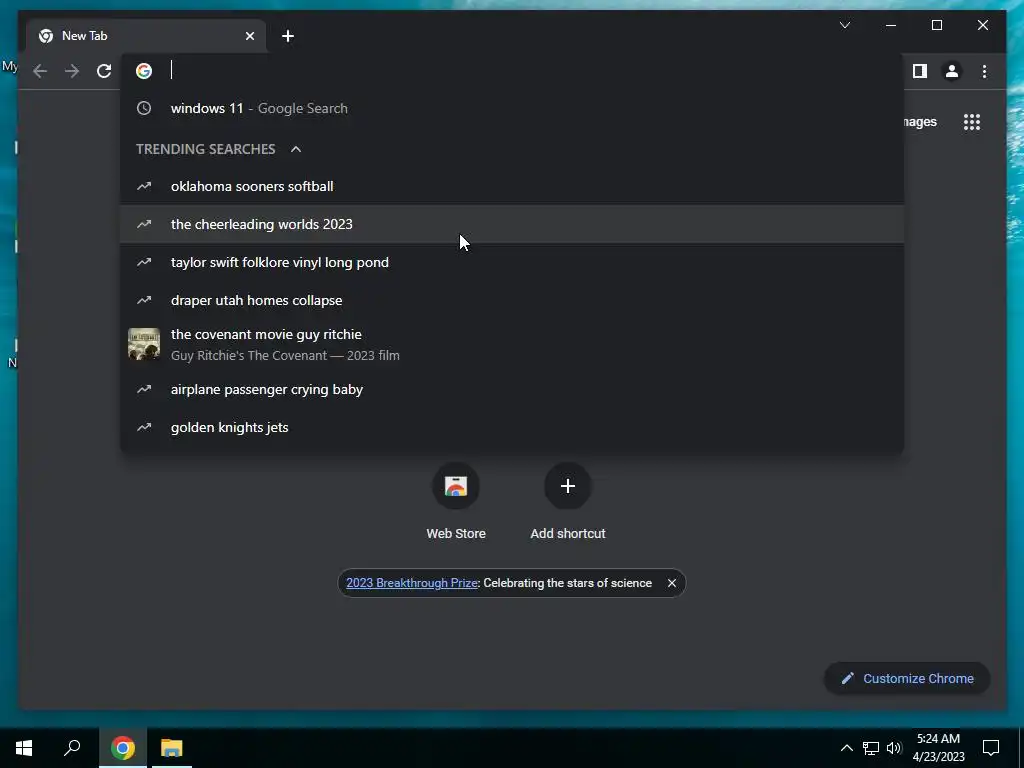Click the Add shortcut button
The height and width of the screenshot is (768, 1024).
pyautogui.click(x=568, y=502)
